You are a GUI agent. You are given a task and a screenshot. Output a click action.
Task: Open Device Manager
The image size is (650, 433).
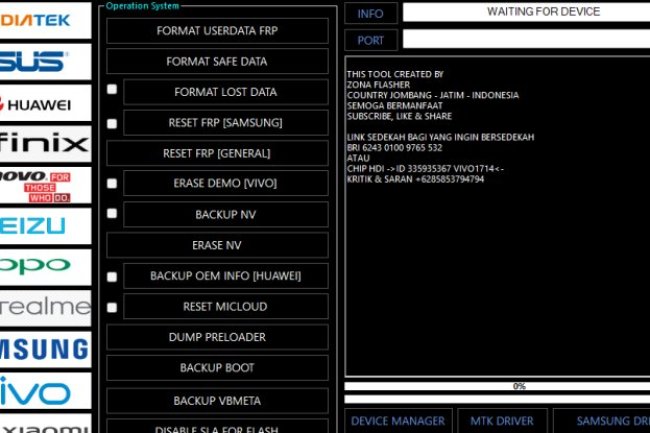click(x=398, y=421)
